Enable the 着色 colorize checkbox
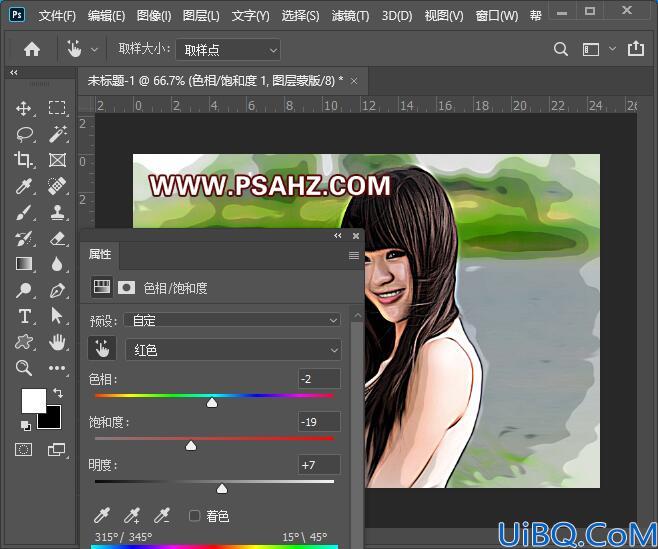 194,515
